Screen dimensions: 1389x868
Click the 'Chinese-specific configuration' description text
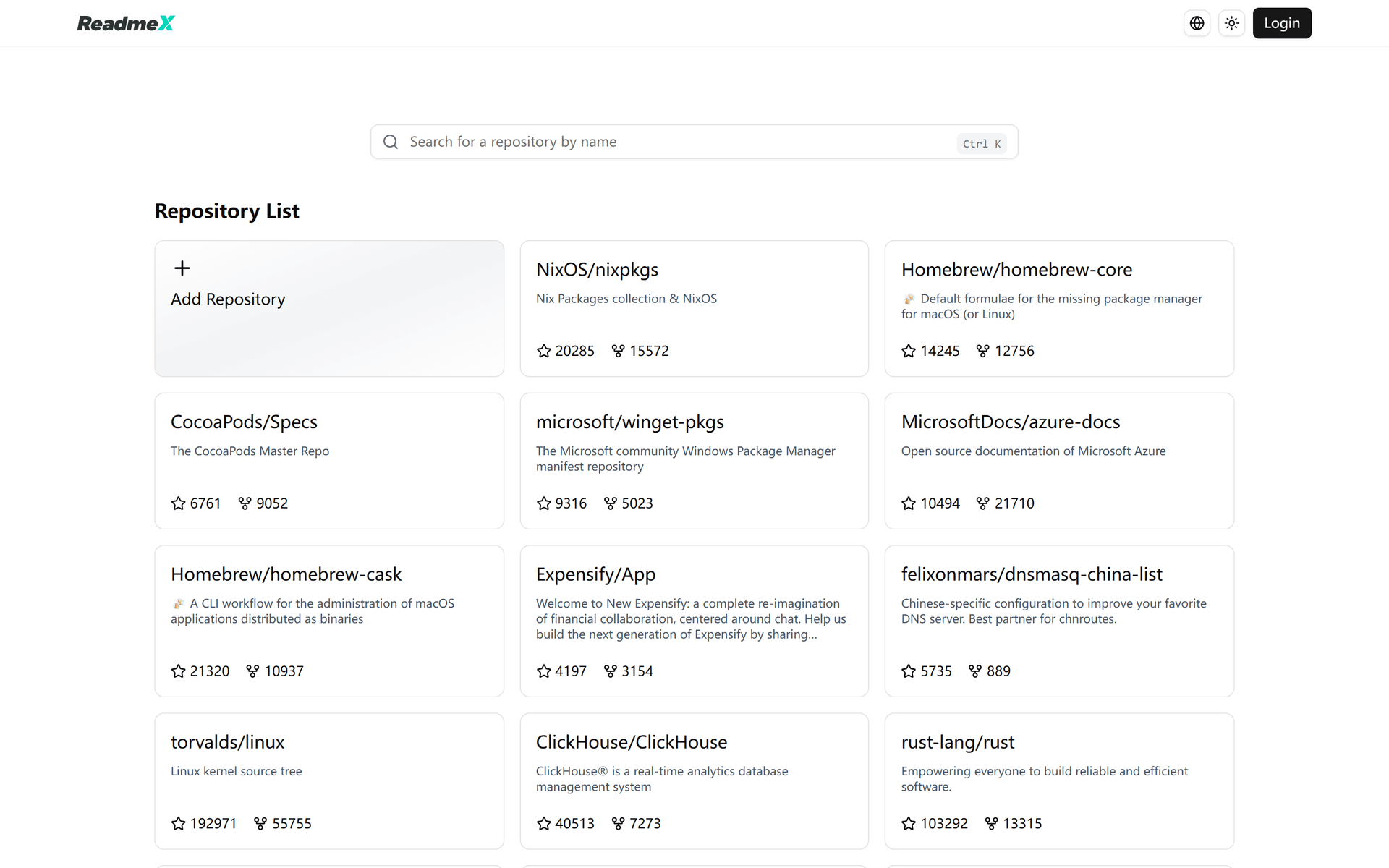1054,611
